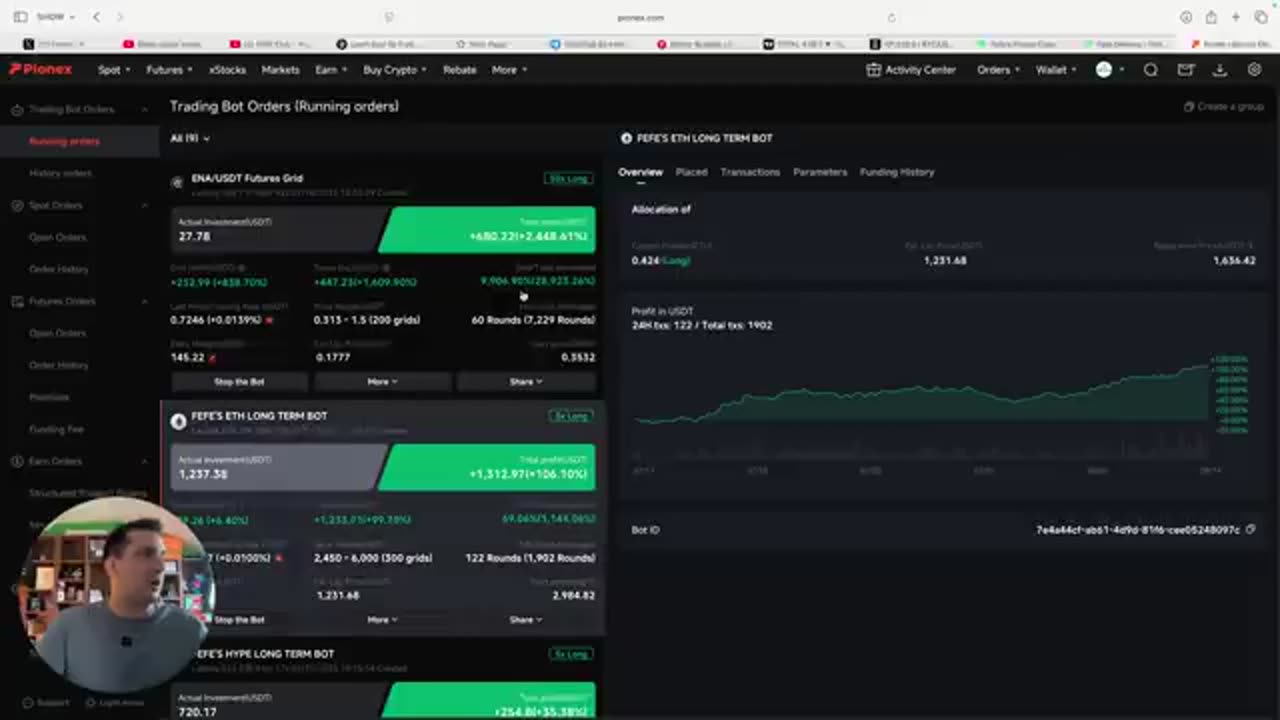Click the ENA/USDT green total profit banner

pos(487,229)
